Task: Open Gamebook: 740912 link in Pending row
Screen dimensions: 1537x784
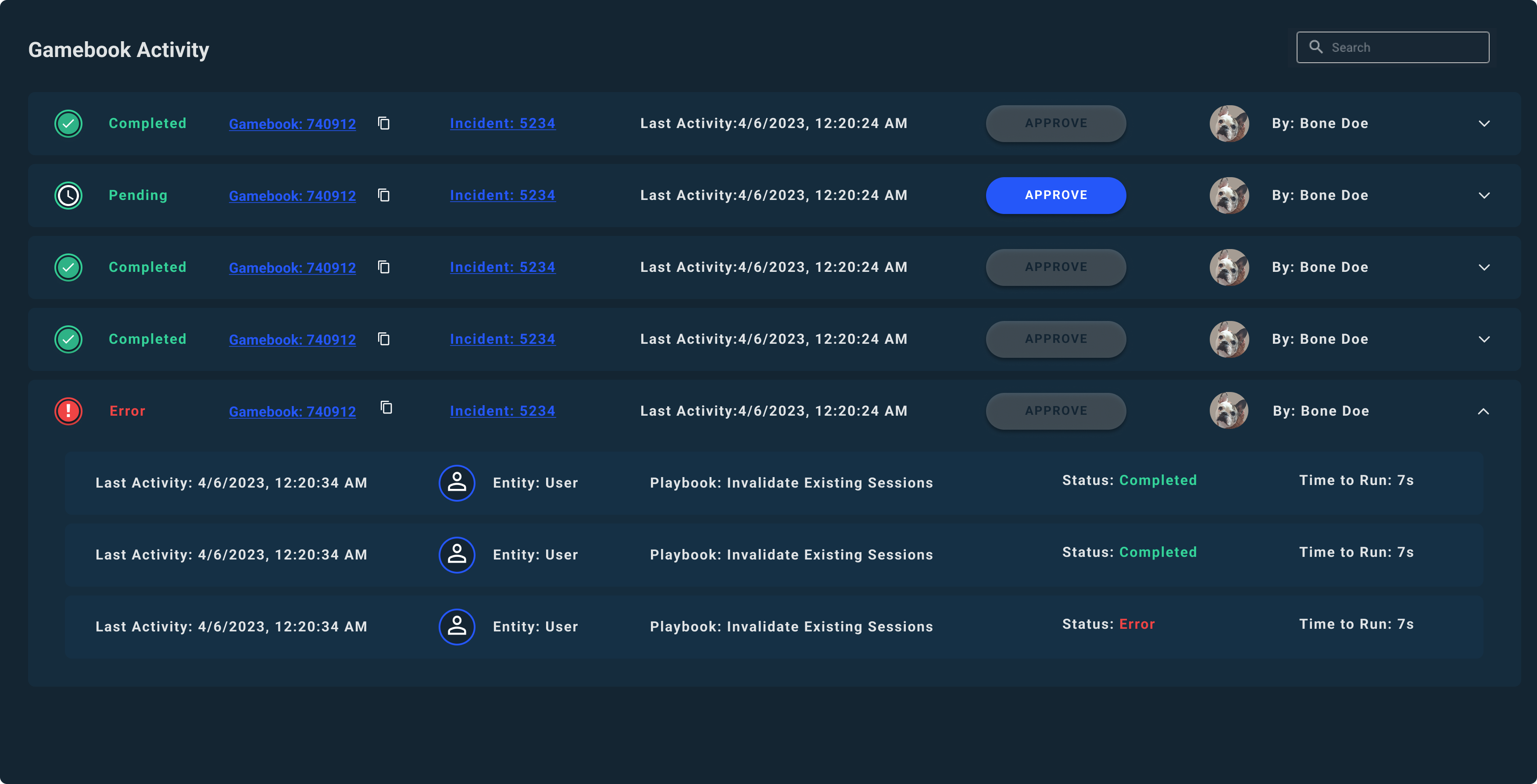Action: [x=293, y=196]
